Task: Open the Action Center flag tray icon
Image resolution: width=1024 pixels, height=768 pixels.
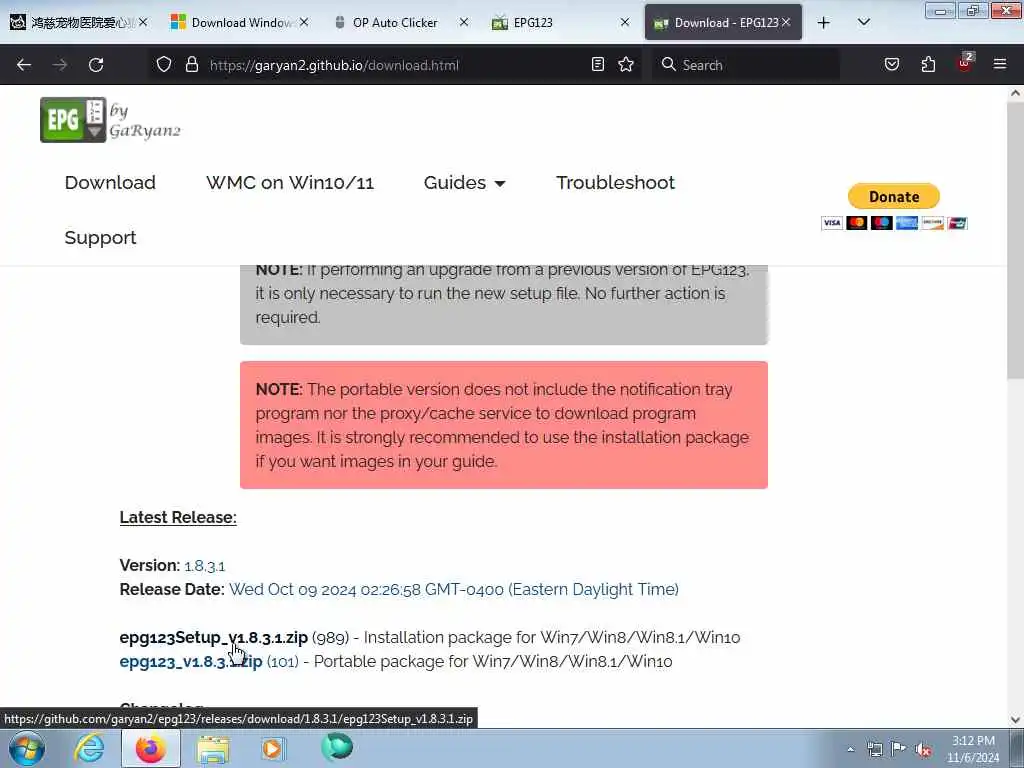Action: (x=899, y=749)
